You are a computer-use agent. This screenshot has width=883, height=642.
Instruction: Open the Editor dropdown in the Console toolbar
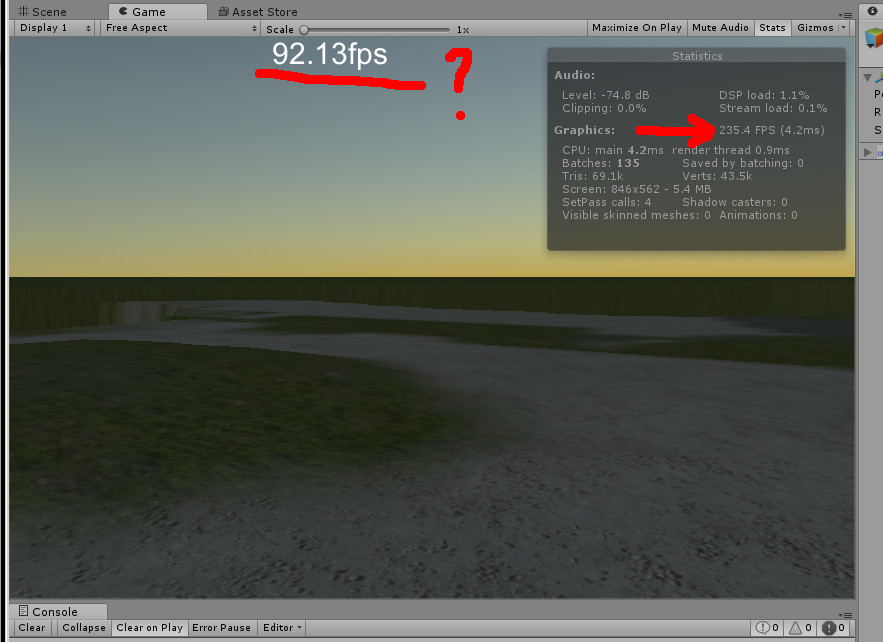pyautogui.click(x=281, y=628)
